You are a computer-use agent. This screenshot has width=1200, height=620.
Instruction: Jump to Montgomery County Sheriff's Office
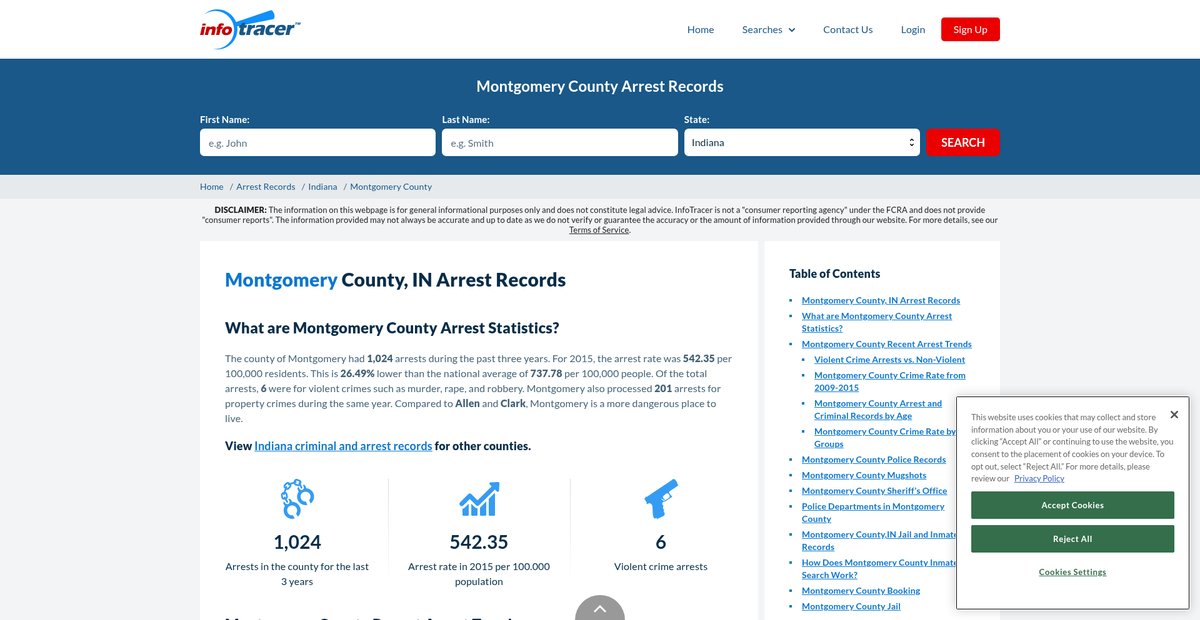click(x=875, y=491)
